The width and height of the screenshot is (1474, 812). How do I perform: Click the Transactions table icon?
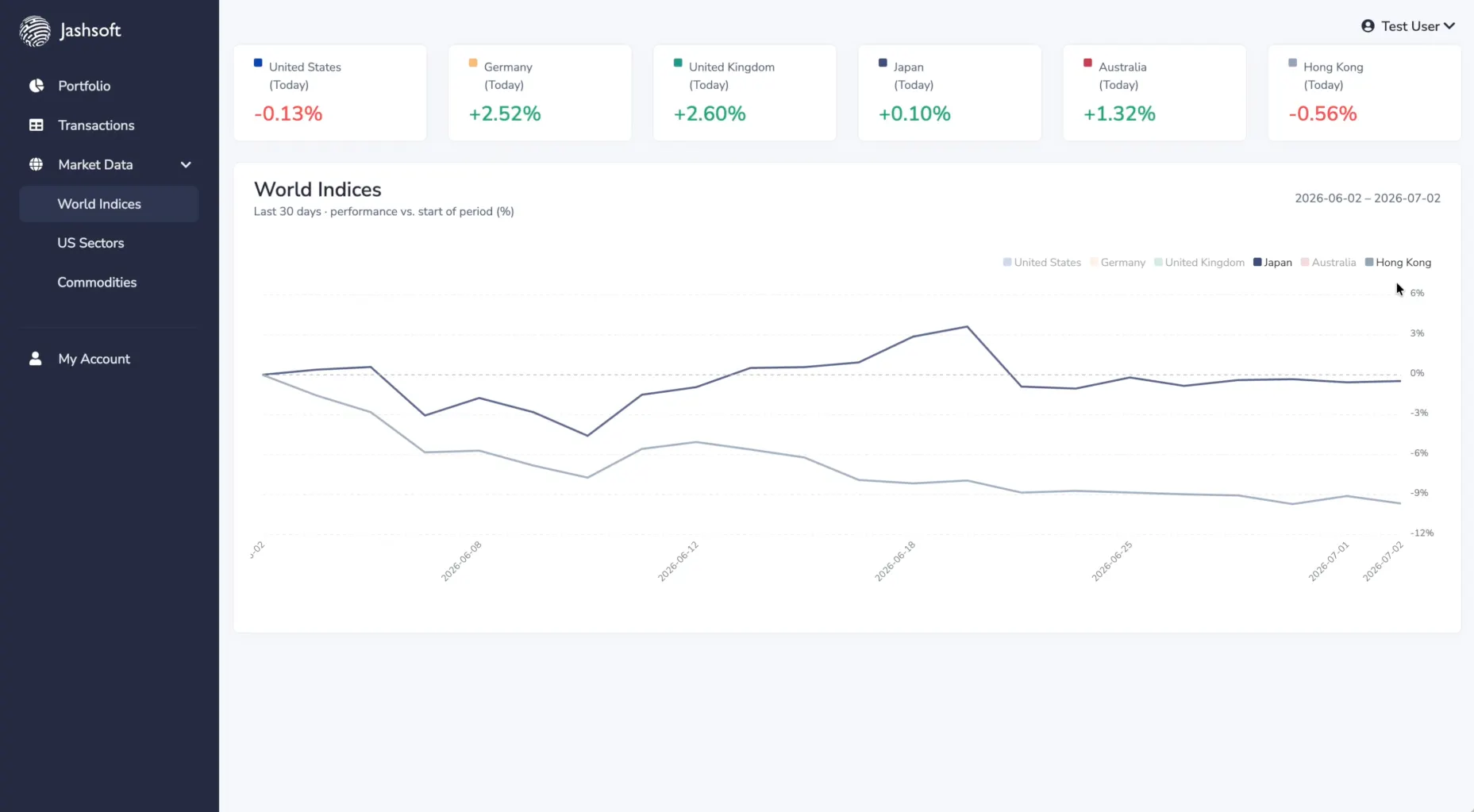tap(37, 125)
